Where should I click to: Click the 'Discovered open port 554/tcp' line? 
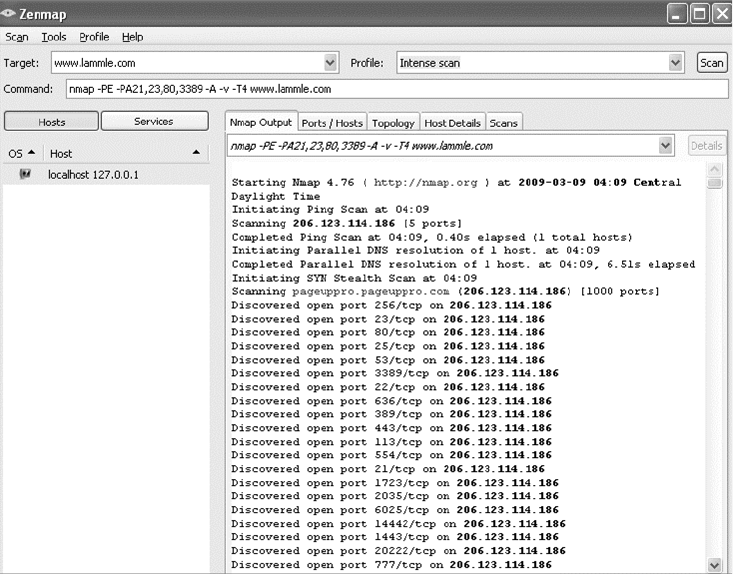pyautogui.click(x=391, y=455)
